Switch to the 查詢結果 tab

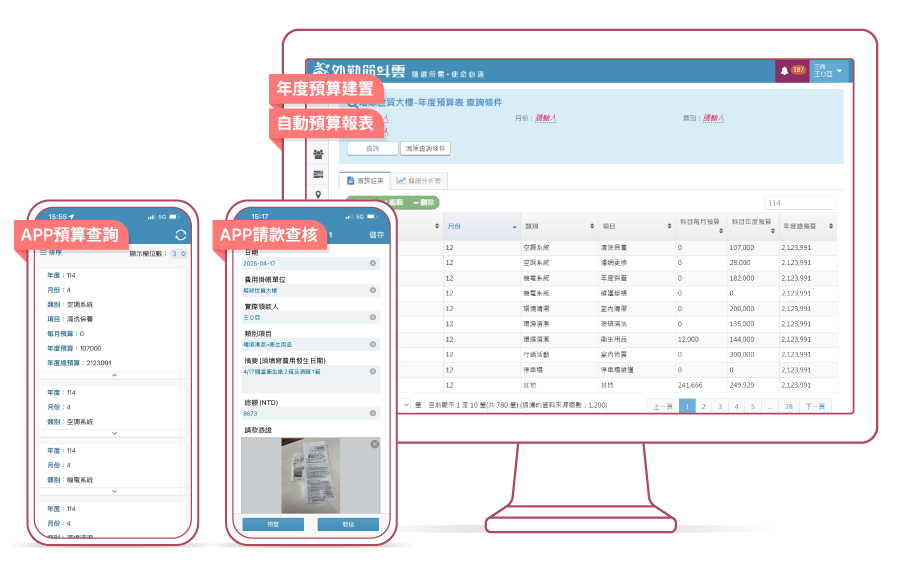click(x=365, y=181)
